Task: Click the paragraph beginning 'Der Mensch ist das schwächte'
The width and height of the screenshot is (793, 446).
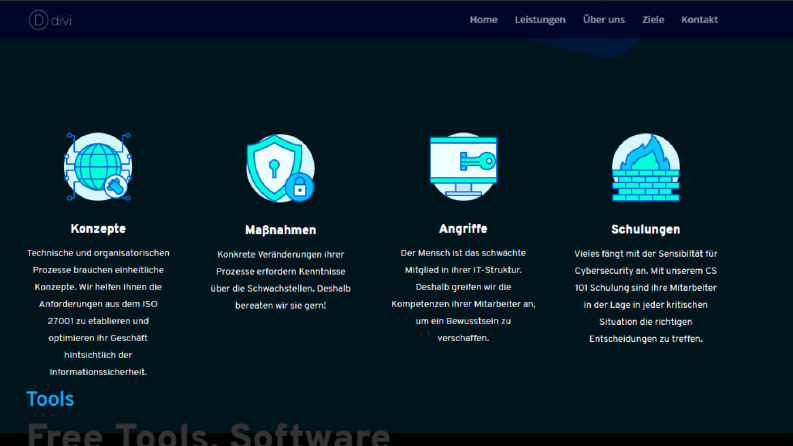Action: [x=463, y=295]
